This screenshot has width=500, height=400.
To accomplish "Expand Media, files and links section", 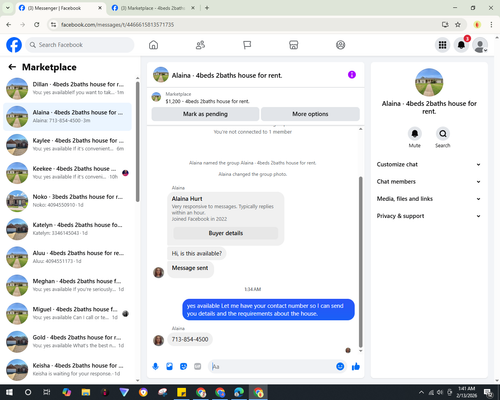I will (x=429, y=199).
